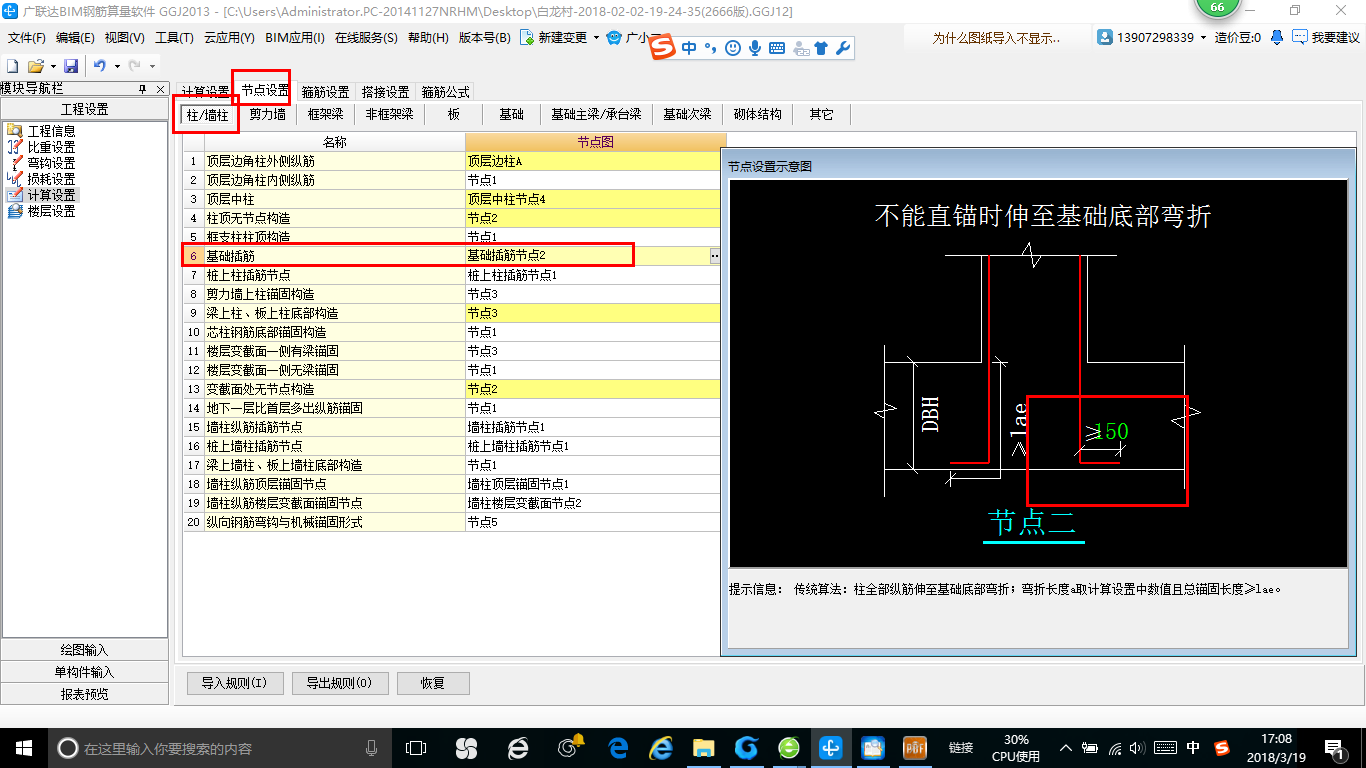Click the Sogou IME soft keyboard icon
Viewport: 1366px width, 768px height.
(776, 48)
